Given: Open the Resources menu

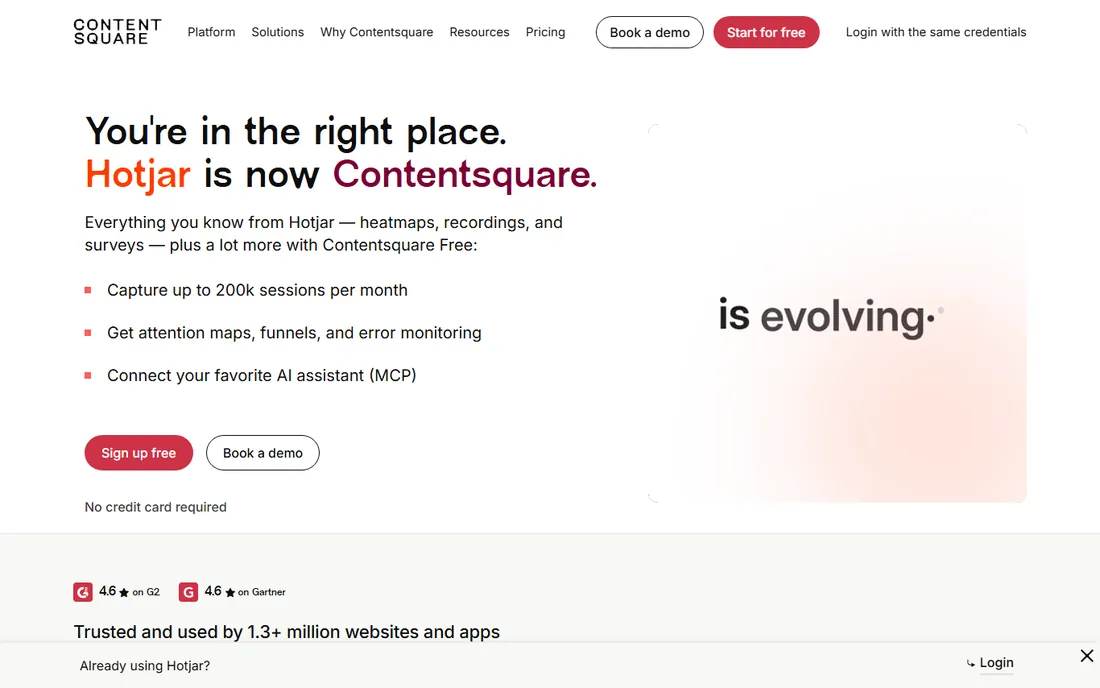Looking at the screenshot, I should pyautogui.click(x=479, y=32).
